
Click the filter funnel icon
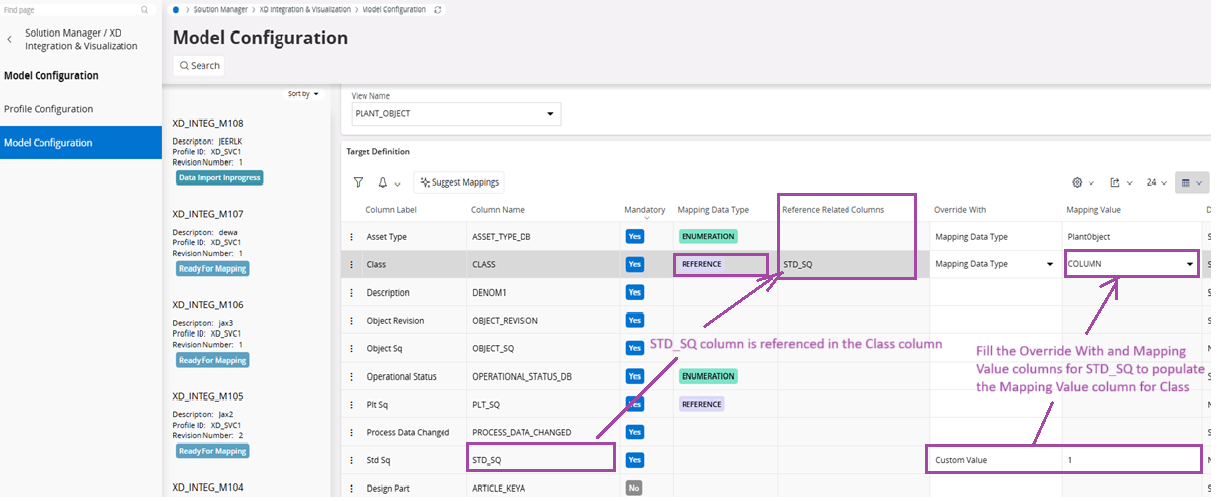coord(358,183)
